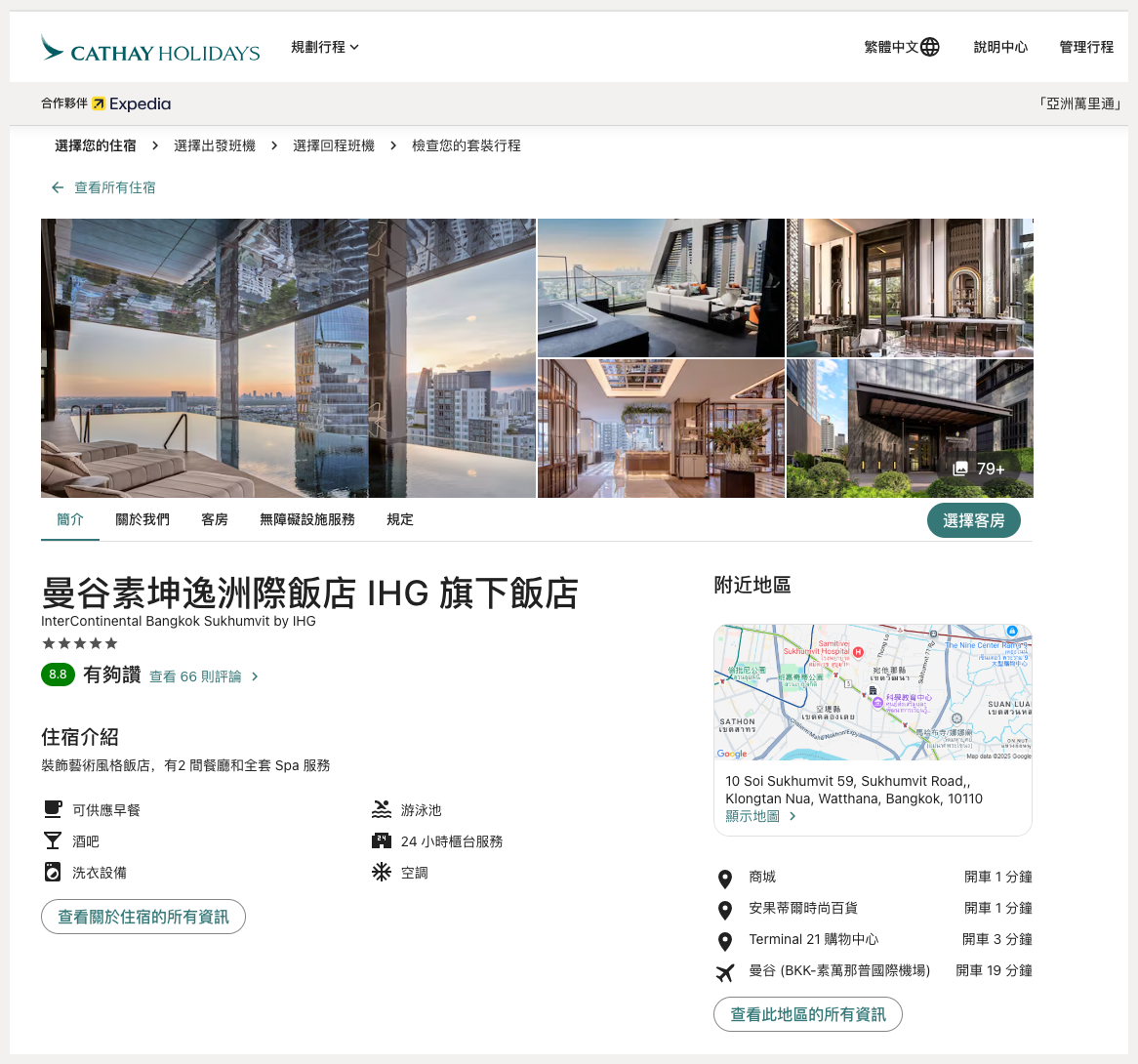Click the 開車 19 分鐘 airport distance
The height and width of the screenshot is (1064, 1138).
(994, 970)
